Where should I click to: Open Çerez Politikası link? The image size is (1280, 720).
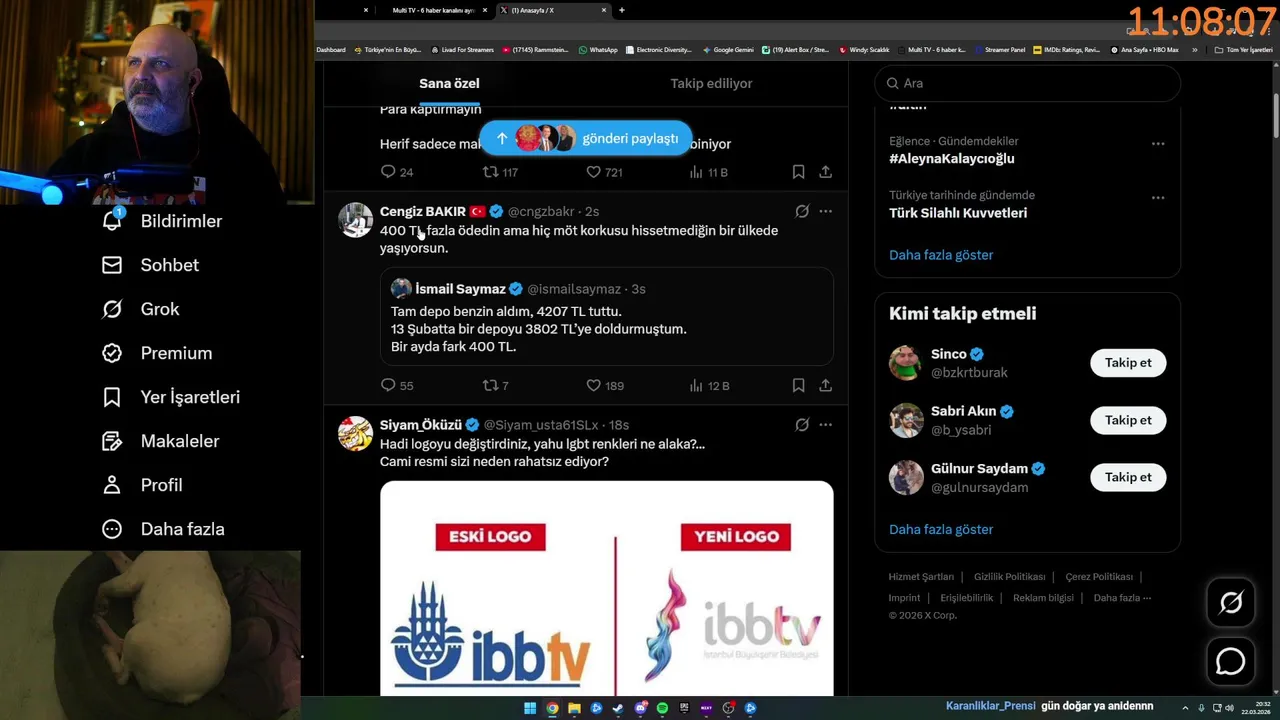(1099, 577)
